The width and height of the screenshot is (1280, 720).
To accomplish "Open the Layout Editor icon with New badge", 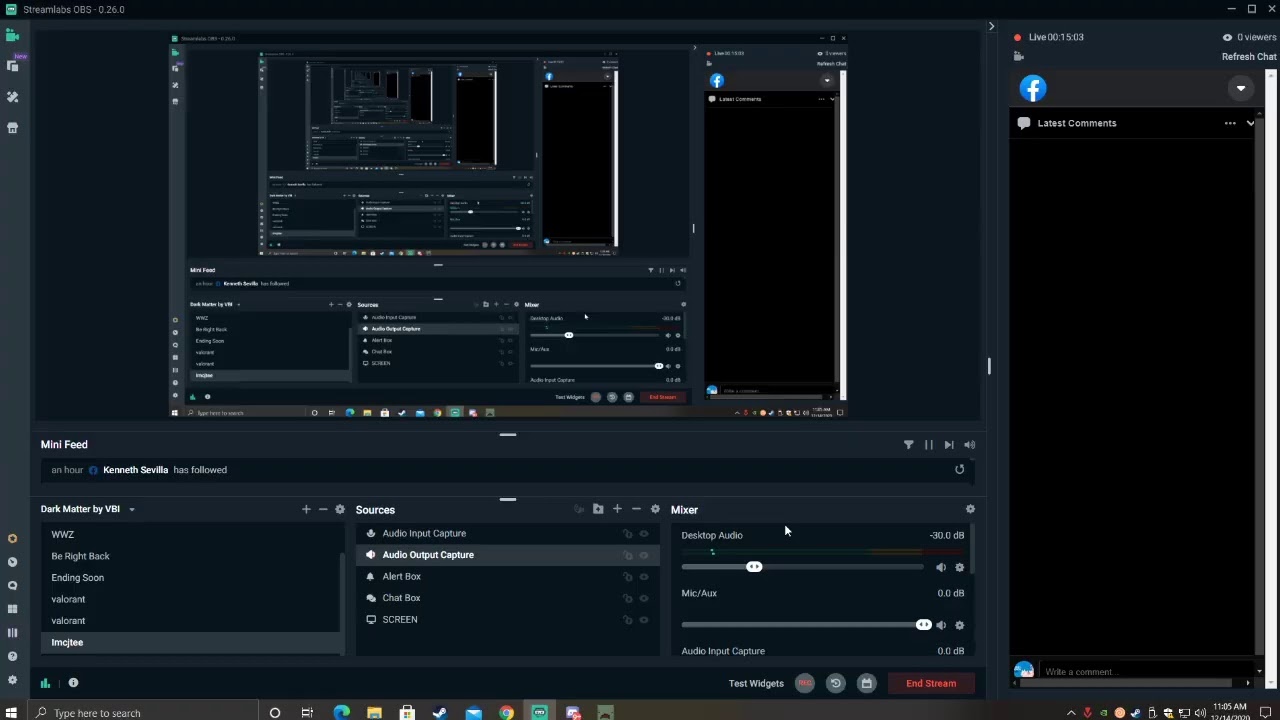I will tap(13, 65).
